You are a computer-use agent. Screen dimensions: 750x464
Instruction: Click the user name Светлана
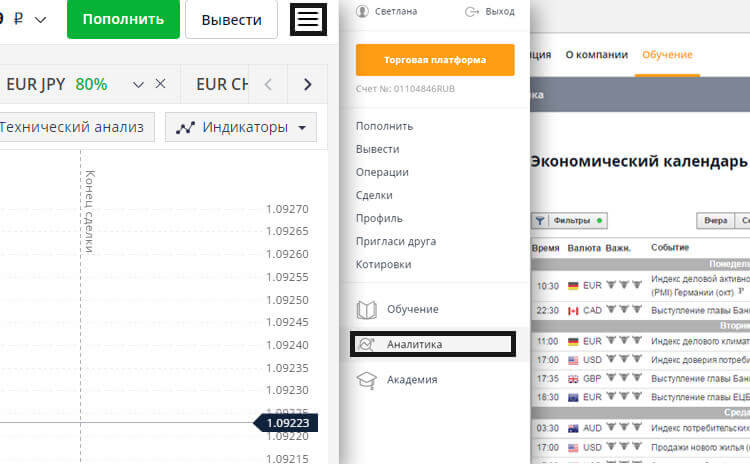[x=396, y=11]
